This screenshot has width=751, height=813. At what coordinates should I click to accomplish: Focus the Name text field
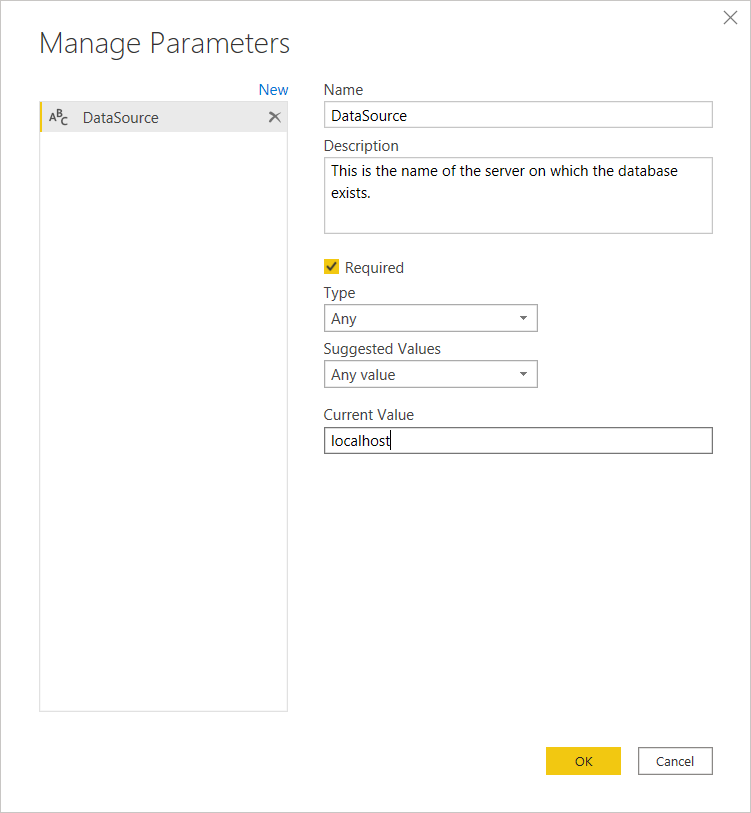pyautogui.click(x=518, y=115)
